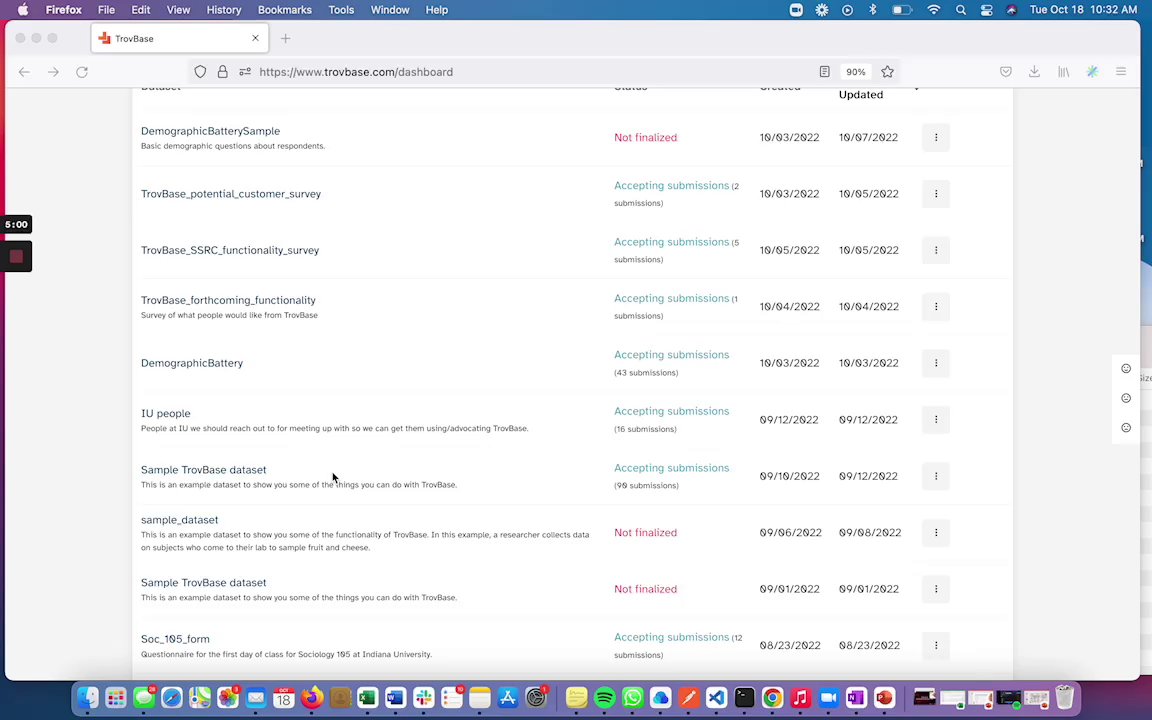Save page to Pocket icon
The height and width of the screenshot is (720, 1152).
(1006, 72)
